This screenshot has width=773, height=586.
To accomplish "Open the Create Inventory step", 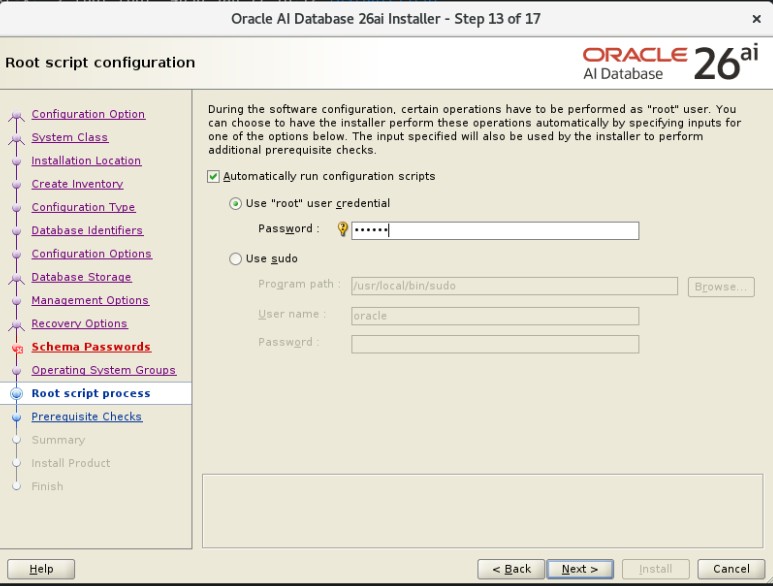I will 77,184.
